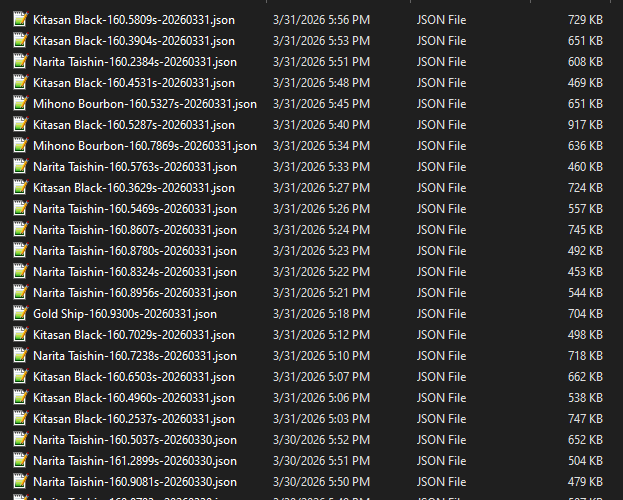This screenshot has width=623, height=500.
Task: Select file name Kitasan Black-160.5287s-20260331.json
Action: 134,125
